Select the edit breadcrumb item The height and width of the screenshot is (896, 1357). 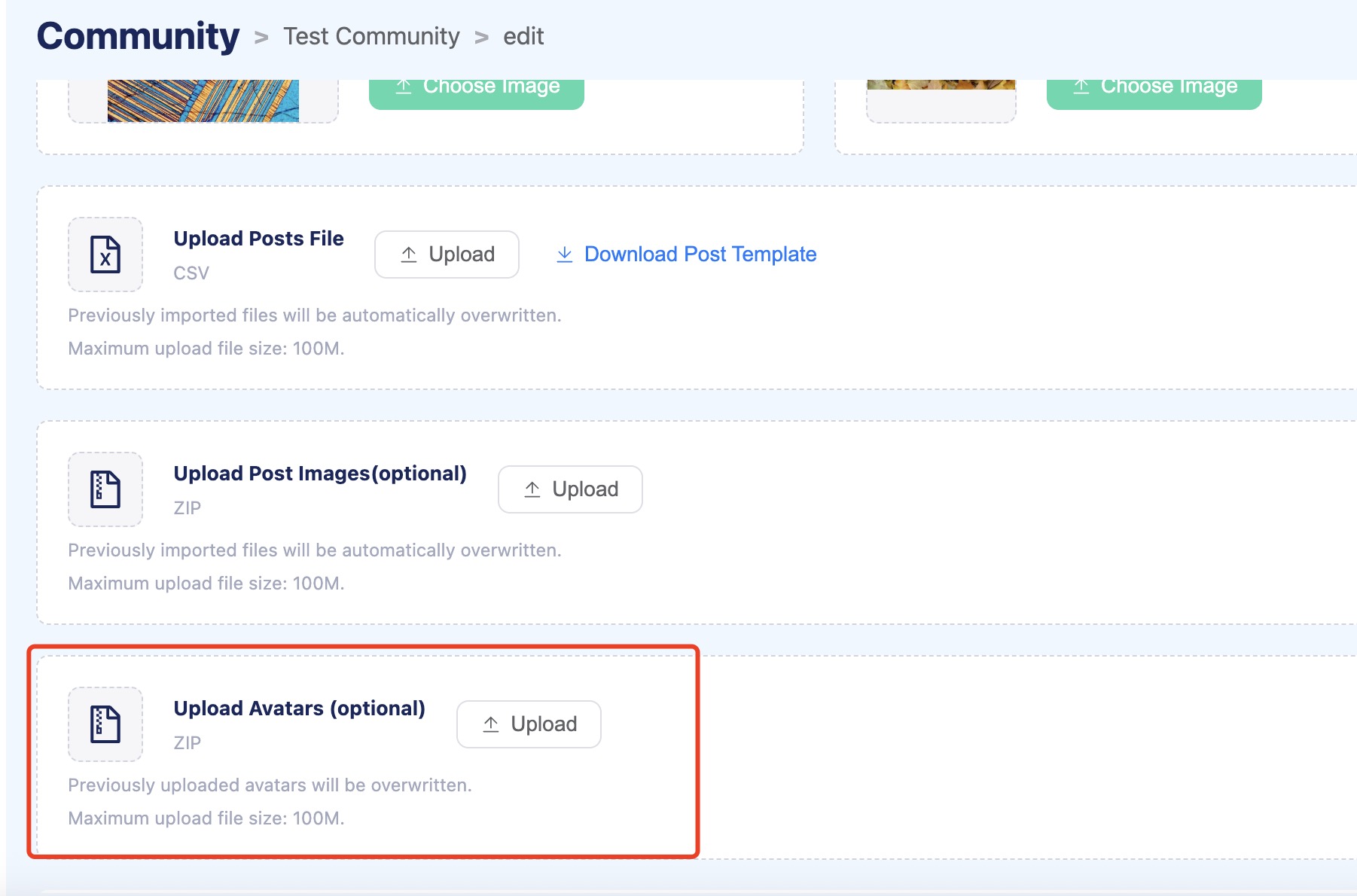523,36
